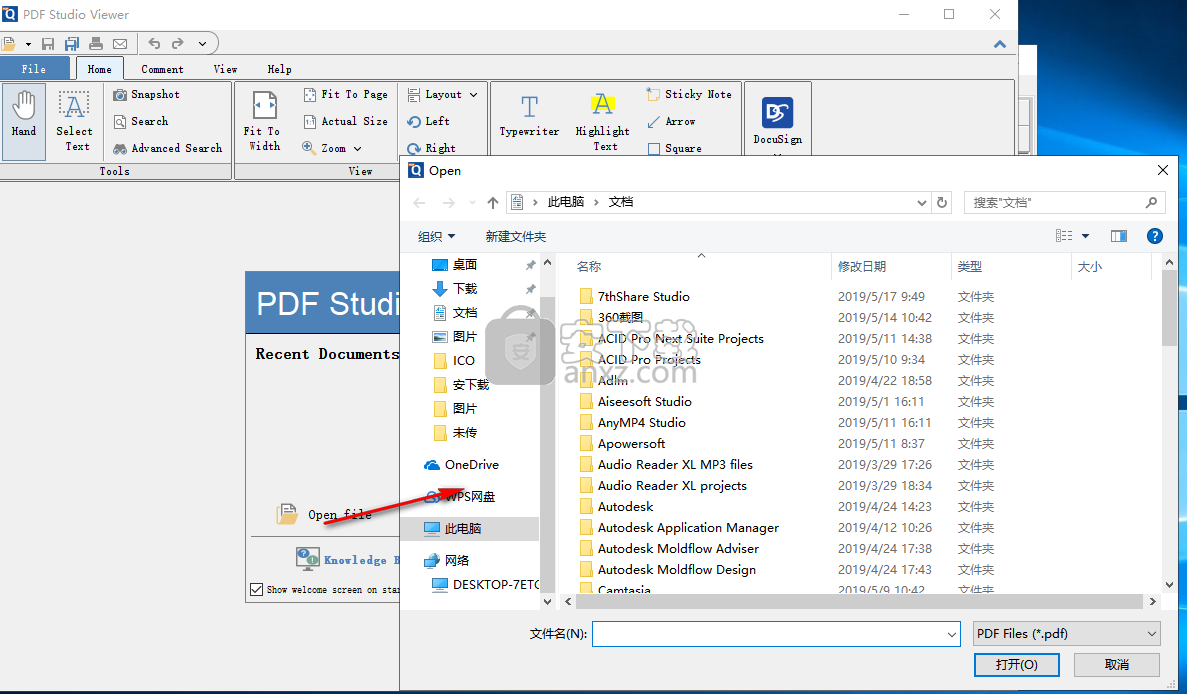Viewport: 1187px width, 694px height.
Task: Click the Save As toolbar icon
Action: [x=72, y=44]
